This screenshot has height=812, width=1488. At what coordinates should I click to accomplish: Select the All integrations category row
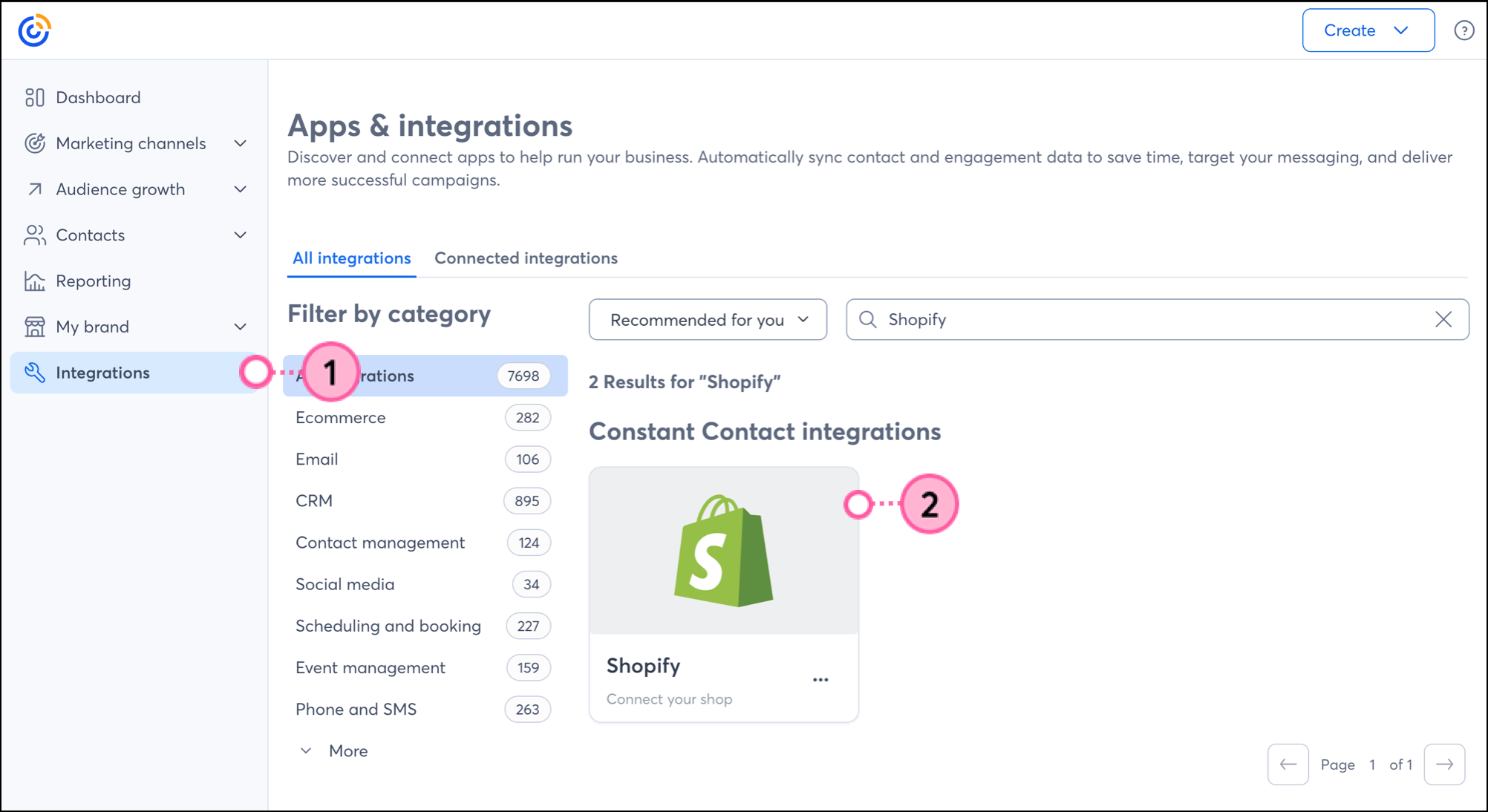425,376
